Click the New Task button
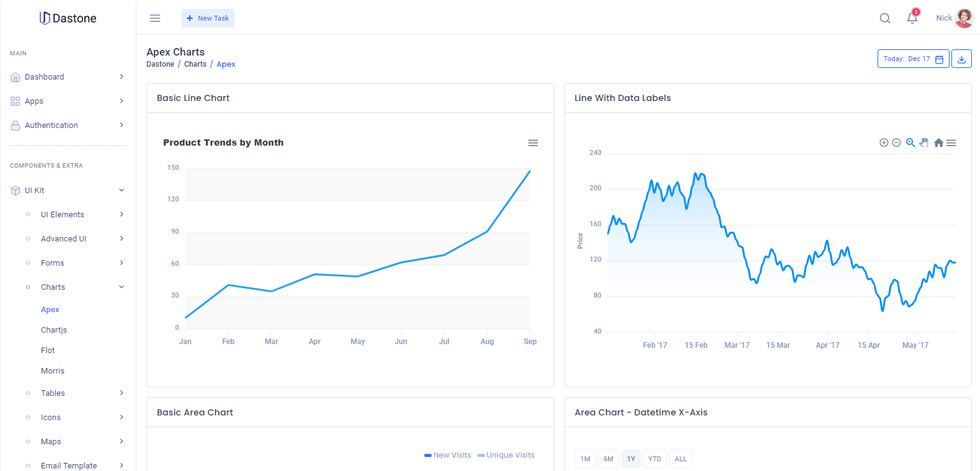Screen dimensions: 980x471 [208, 18]
